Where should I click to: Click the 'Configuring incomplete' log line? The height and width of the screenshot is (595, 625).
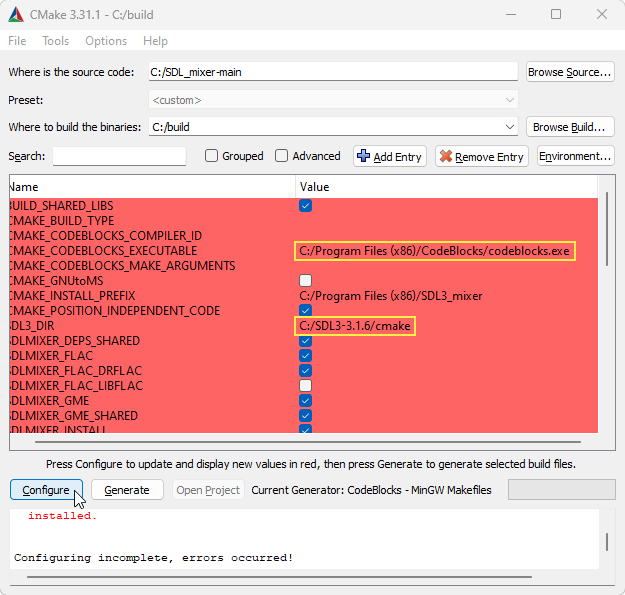pos(153,558)
